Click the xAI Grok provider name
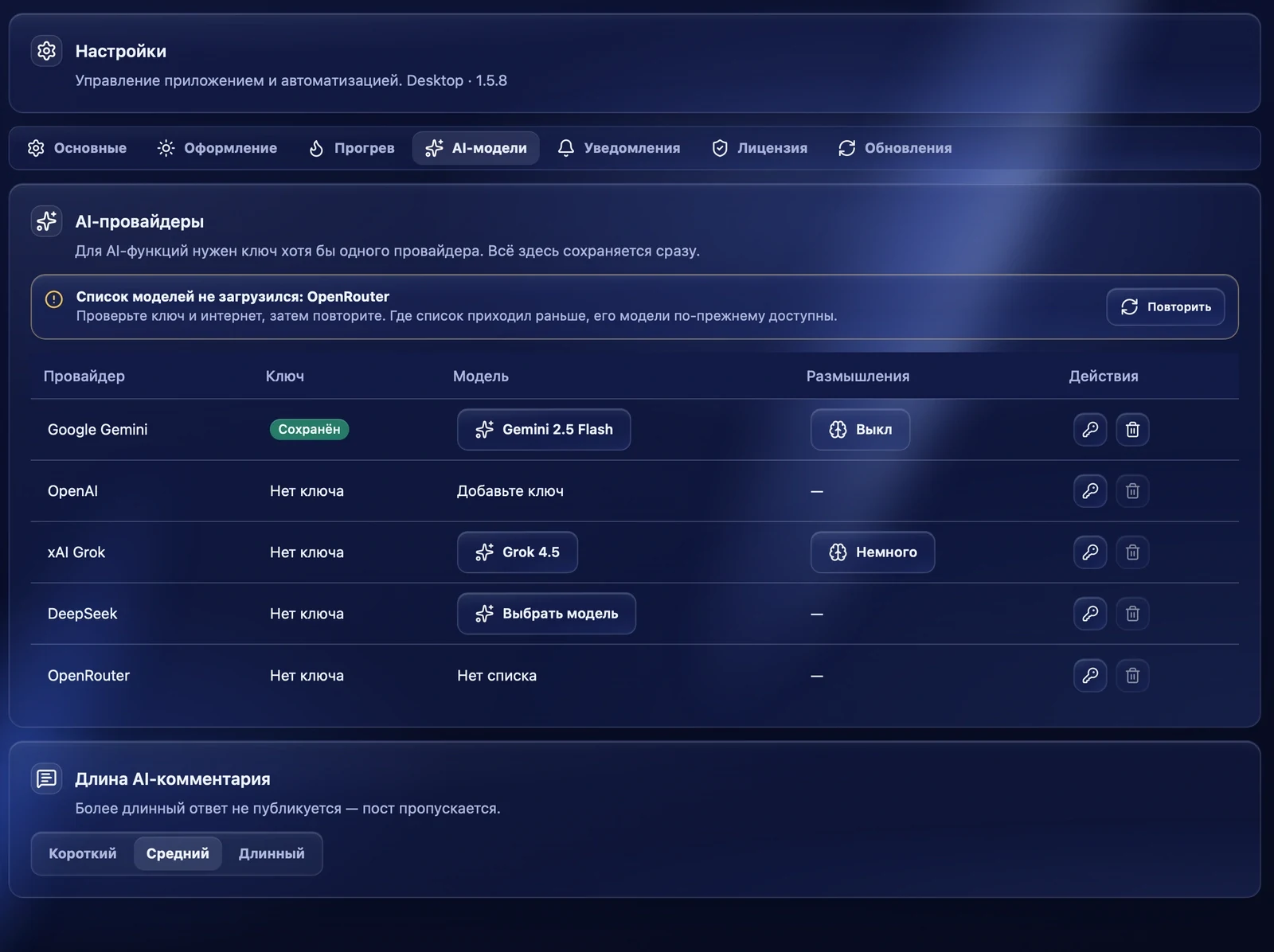Screen dimensions: 1274x952 pos(76,552)
